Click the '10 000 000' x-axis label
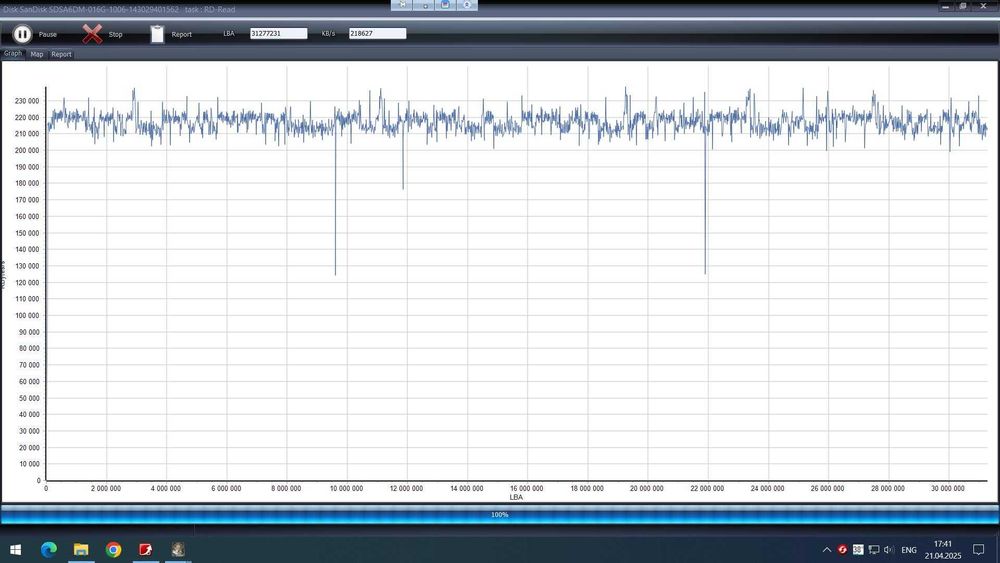The width and height of the screenshot is (1000, 563). pyautogui.click(x=346, y=488)
